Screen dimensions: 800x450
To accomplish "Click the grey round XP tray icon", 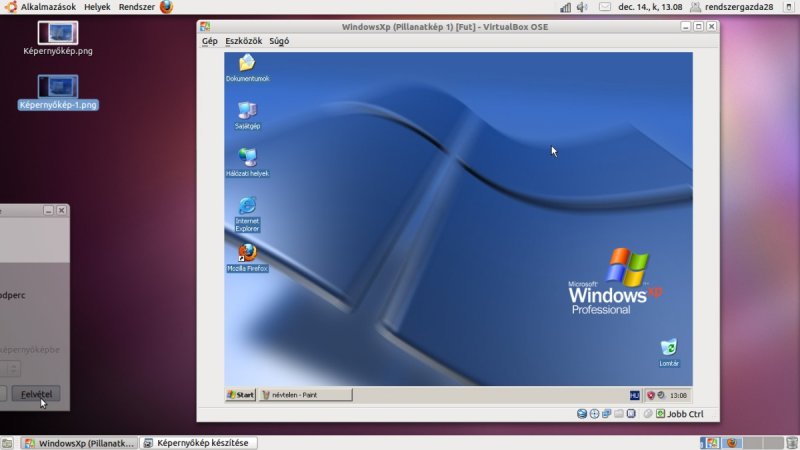I will coord(661,395).
